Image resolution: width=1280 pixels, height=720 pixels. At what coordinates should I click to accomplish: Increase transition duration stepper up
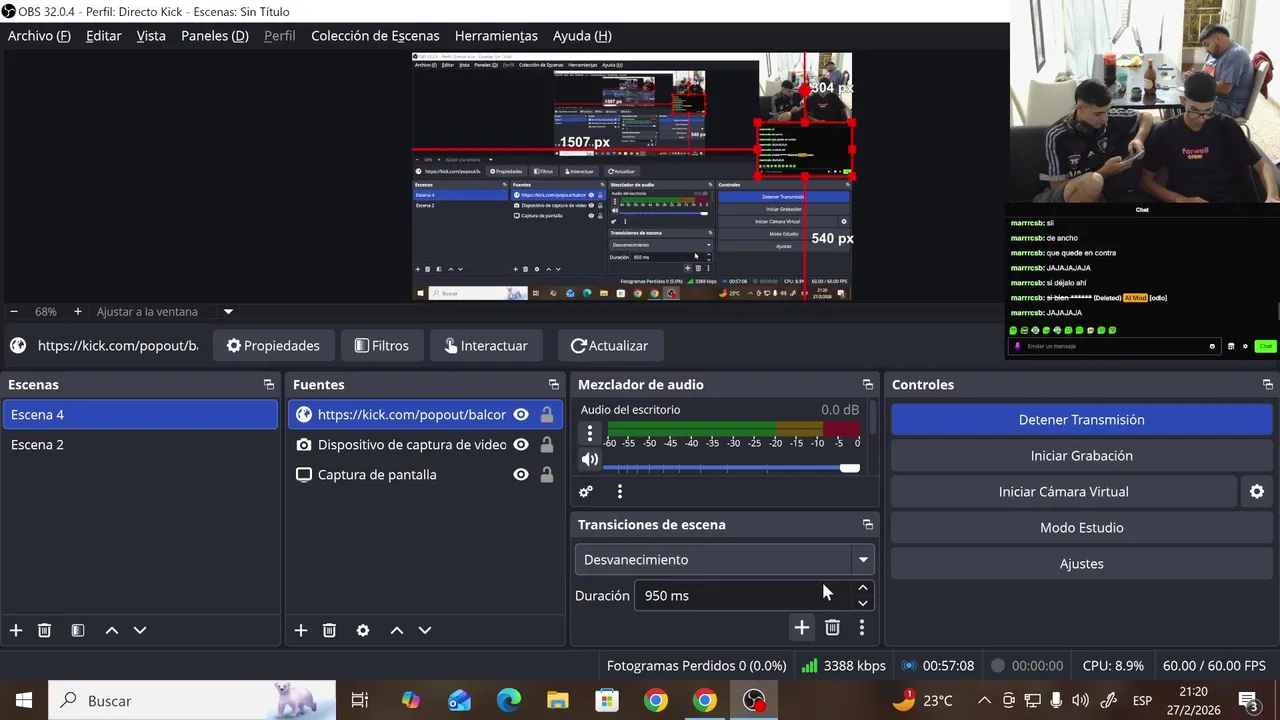click(862, 588)
